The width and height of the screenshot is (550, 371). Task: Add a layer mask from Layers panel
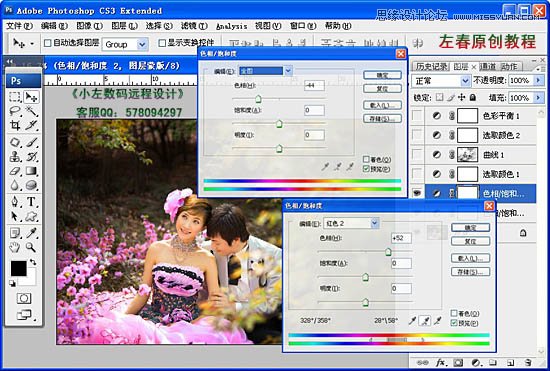[x=458, y=362]
